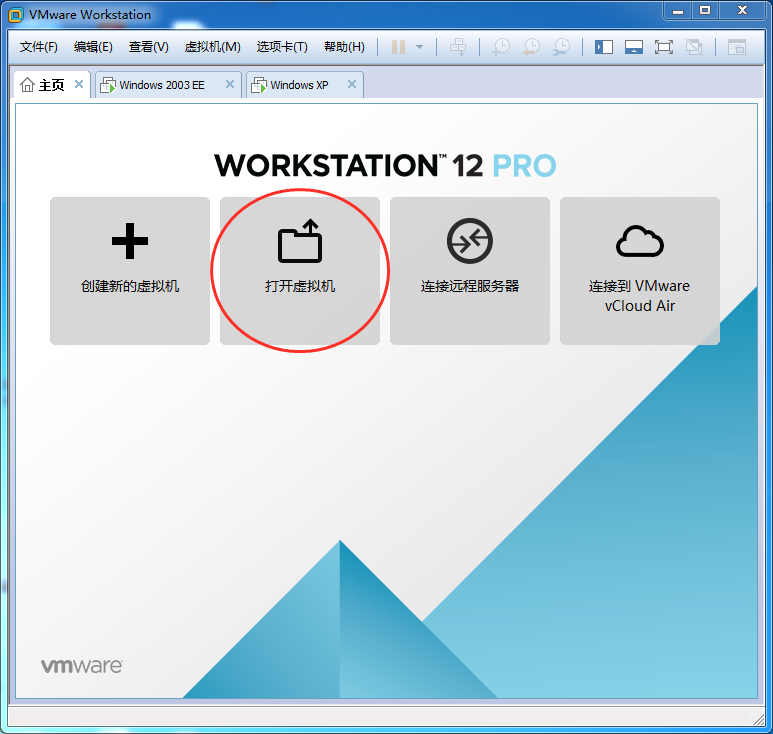Open the 虚拟机(M) menu
Screen dimensions: 773x734
coord(213,47)
